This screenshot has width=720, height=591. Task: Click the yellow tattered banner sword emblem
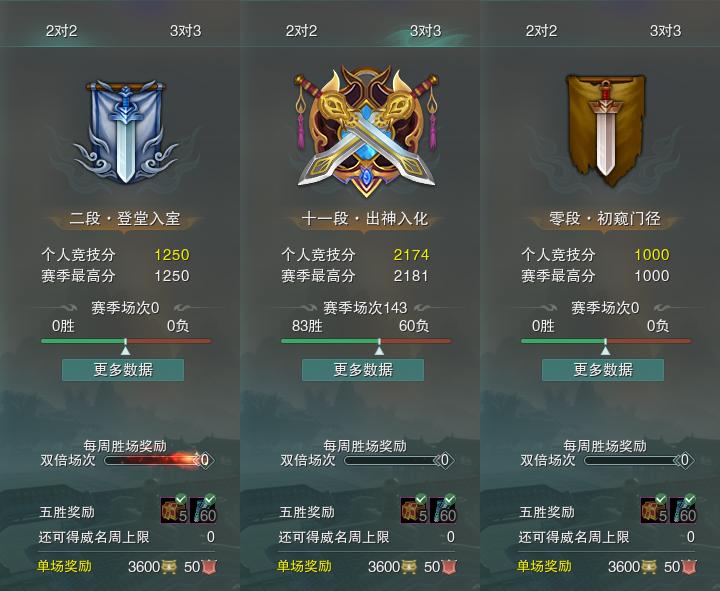pyautogui.click(x=605, y=130)
